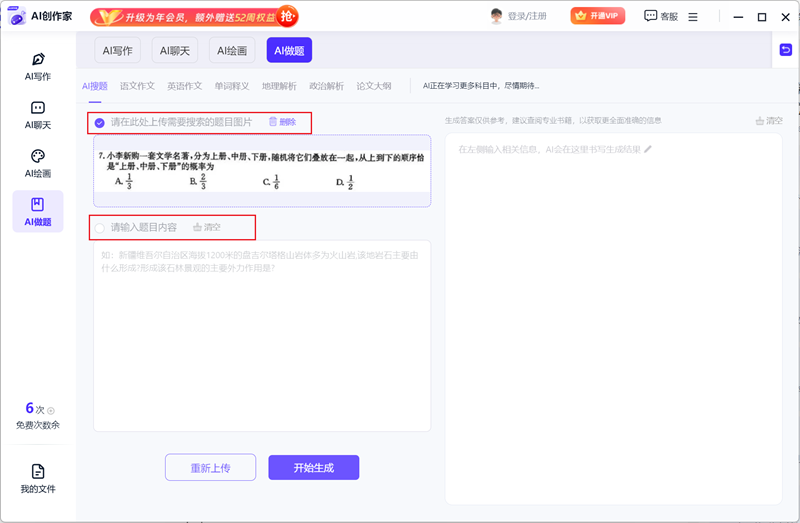The image size is (800, 523).
Task: Click the user avatar icon
Action: [x=496, y=16]
